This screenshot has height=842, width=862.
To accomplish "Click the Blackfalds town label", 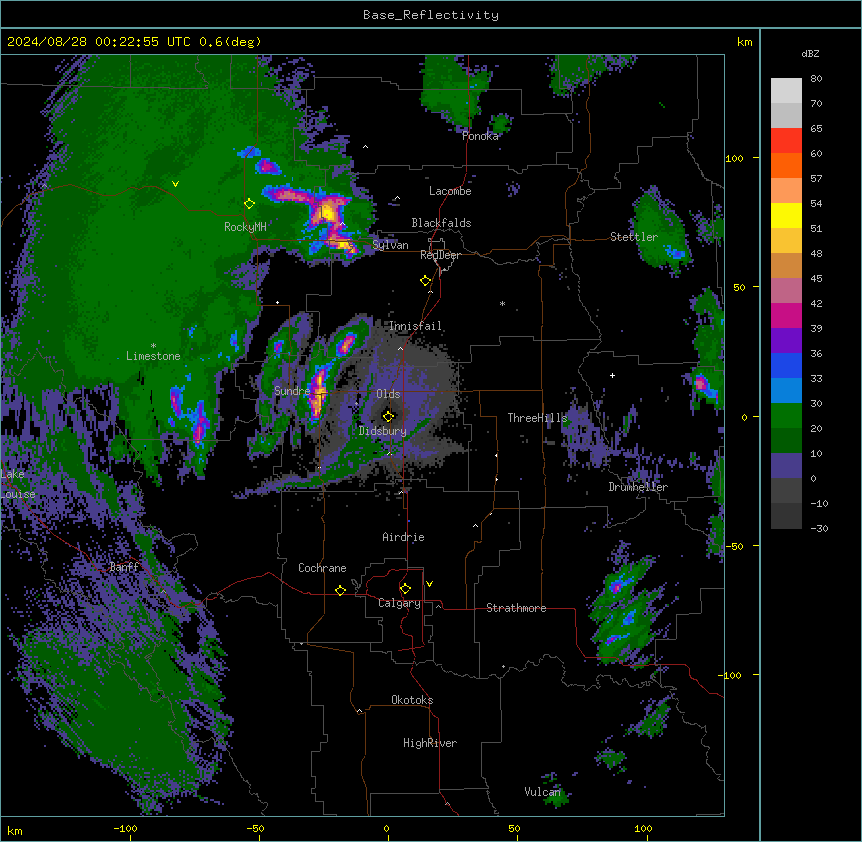I will [x=441, y=223].
